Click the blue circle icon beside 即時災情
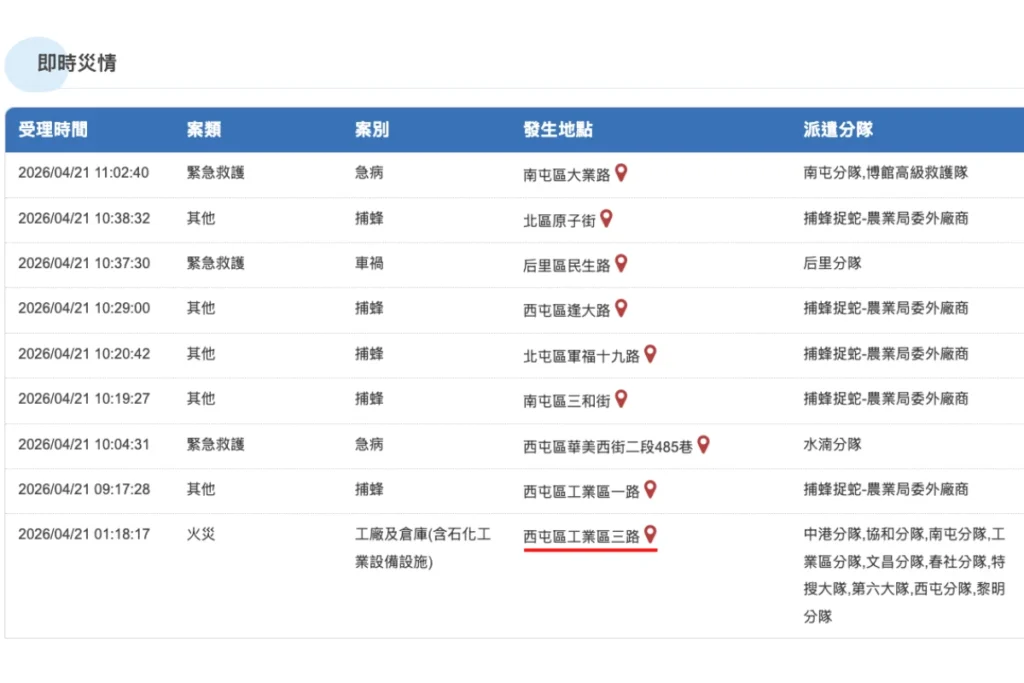Viewport: 1024px width, 683px height. point(37,64)
